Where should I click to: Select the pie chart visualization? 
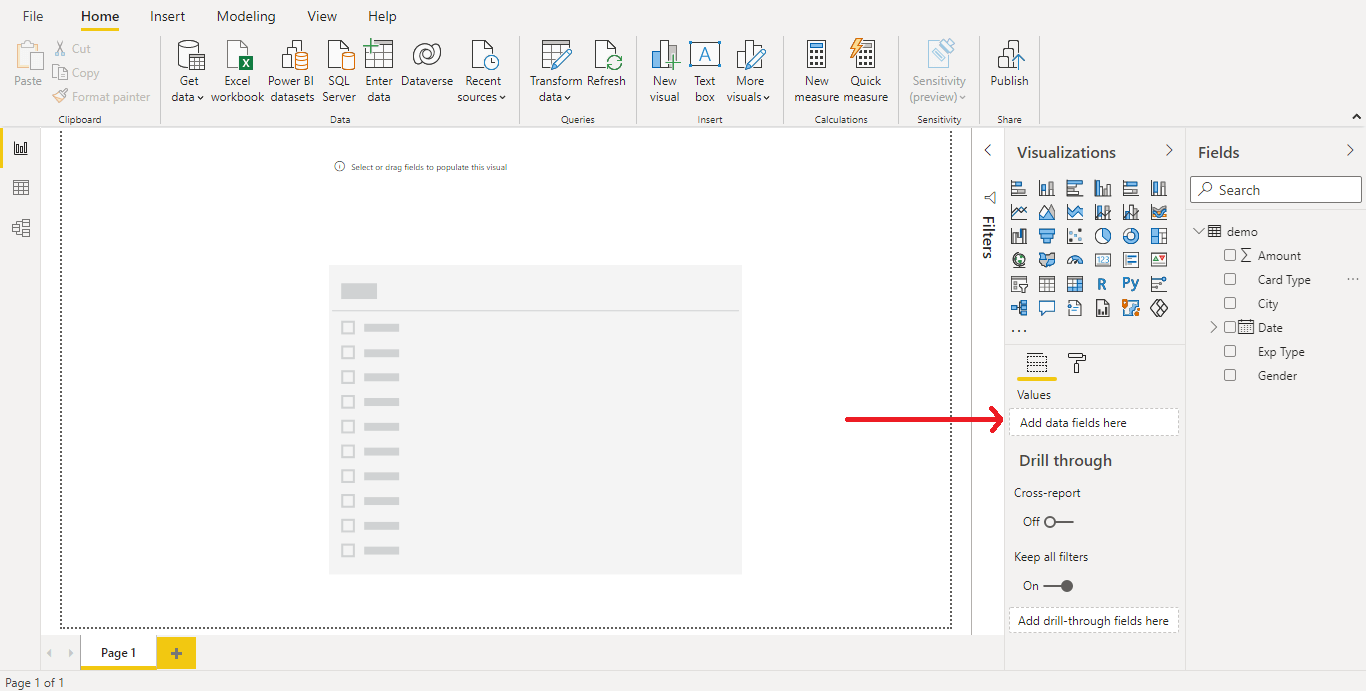(1102, 236)
